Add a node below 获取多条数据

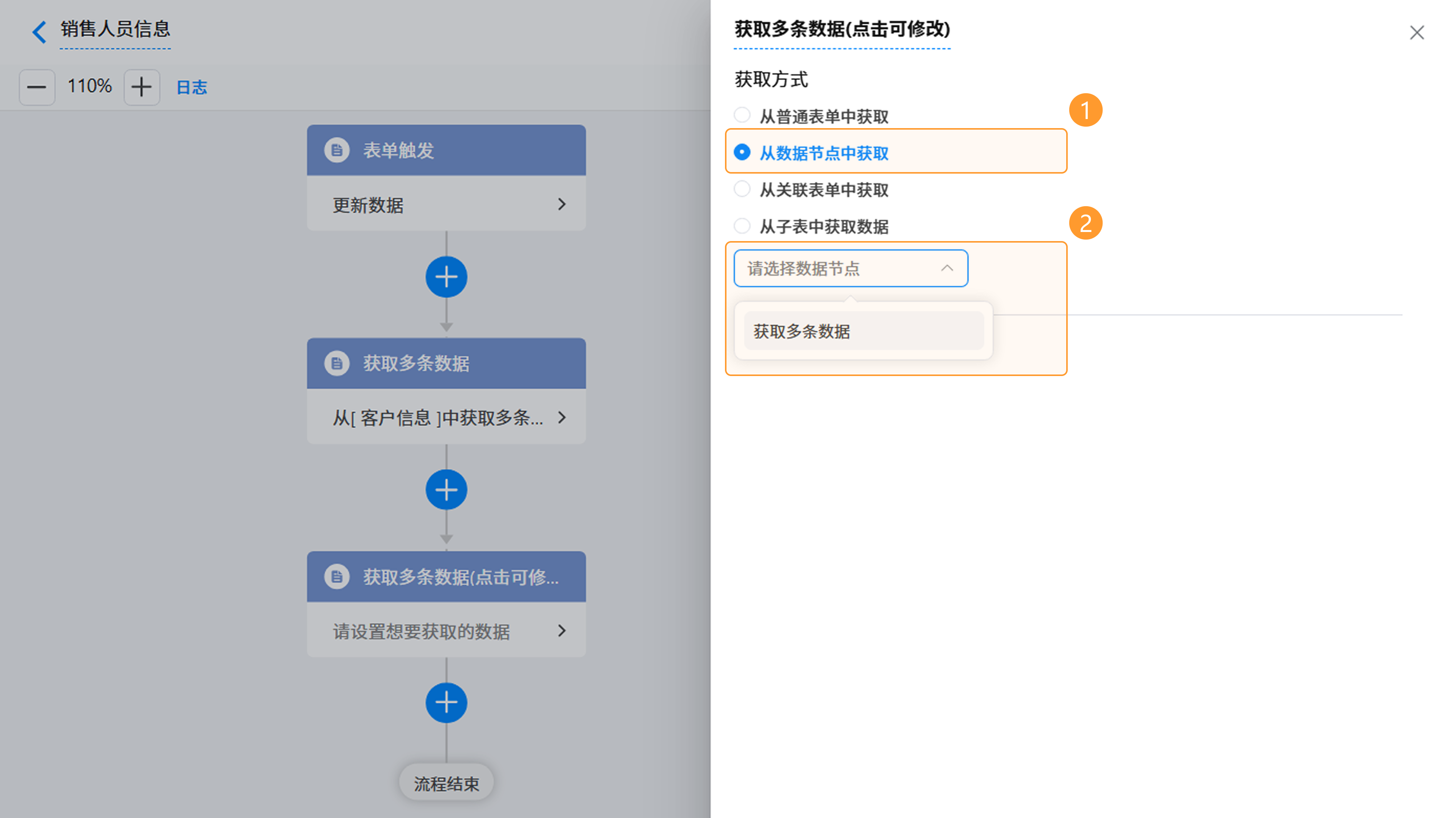pyautogui.click(x=446, y=490)
